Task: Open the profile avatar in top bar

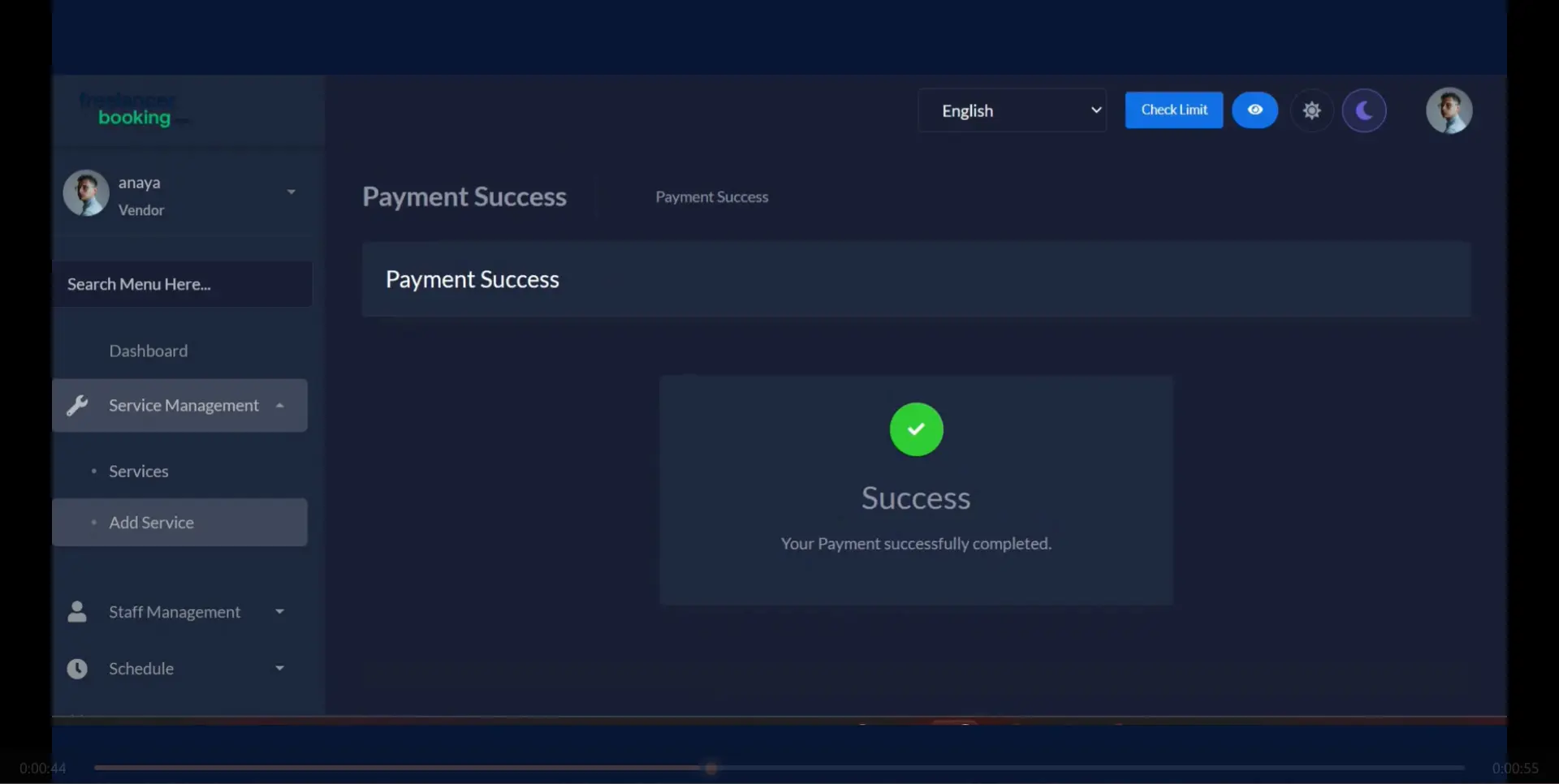Action: (1449, 110)
